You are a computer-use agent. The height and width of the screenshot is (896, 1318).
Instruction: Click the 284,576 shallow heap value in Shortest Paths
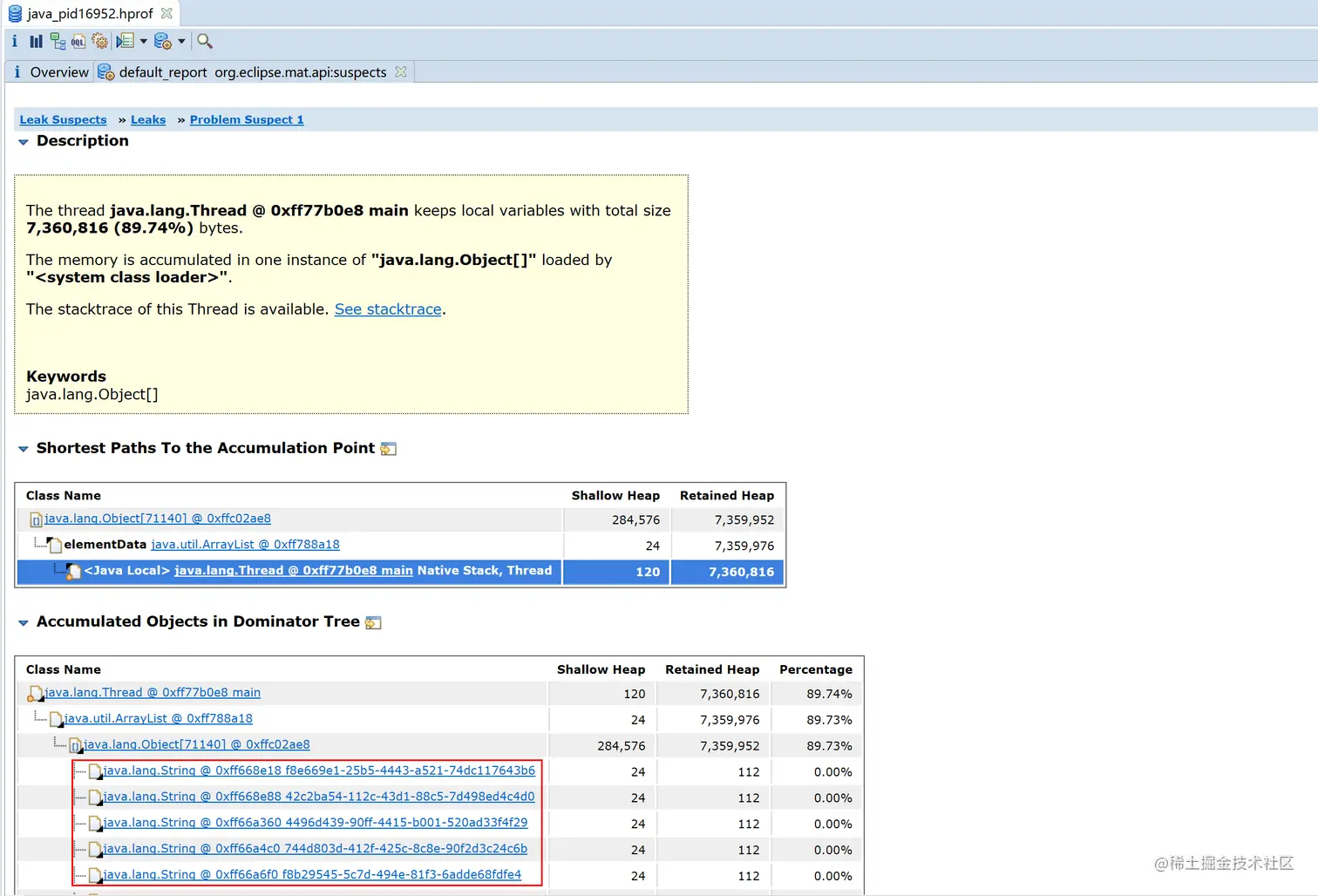(635, 519)
